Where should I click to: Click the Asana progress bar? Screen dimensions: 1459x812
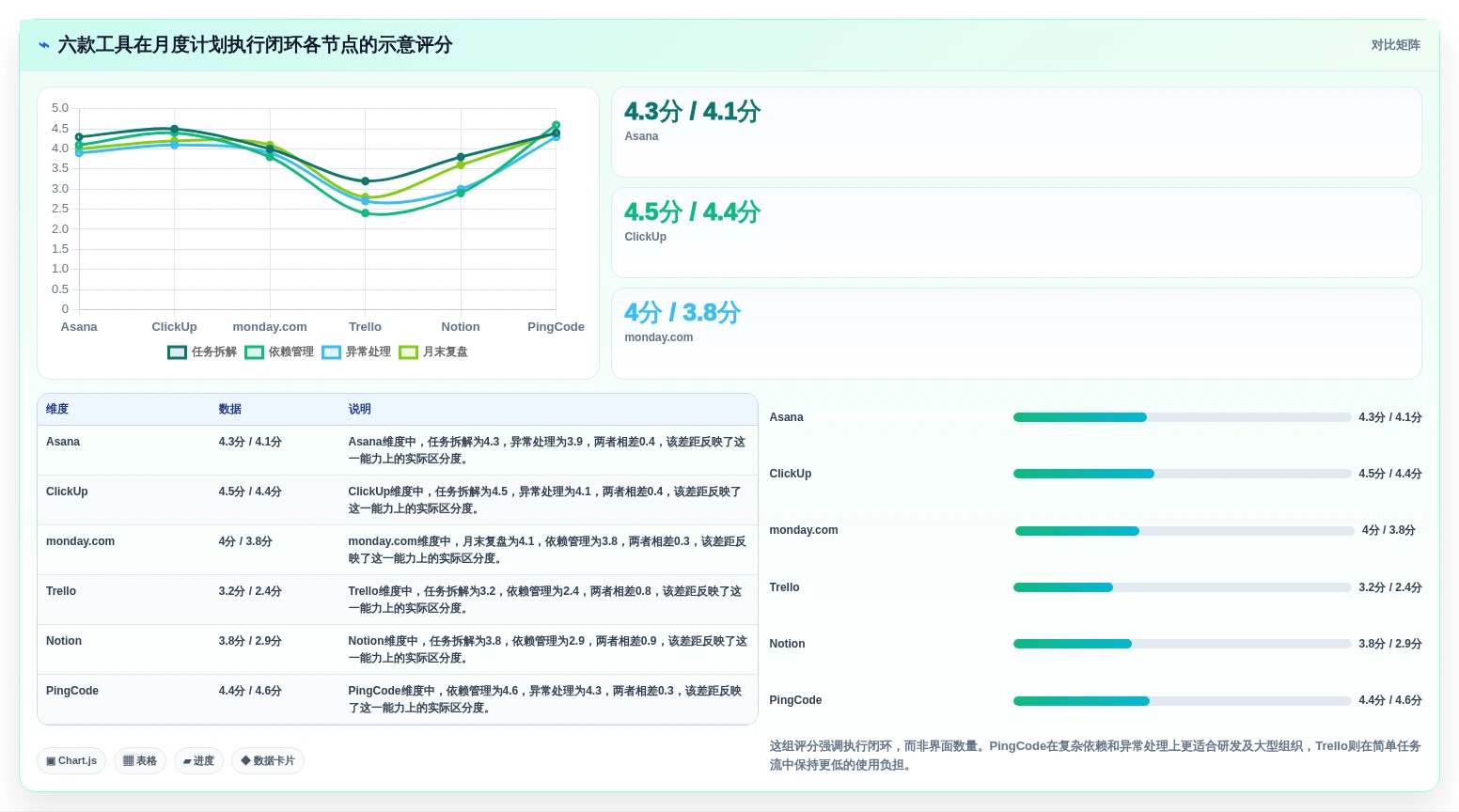[x=1182, y=417]
